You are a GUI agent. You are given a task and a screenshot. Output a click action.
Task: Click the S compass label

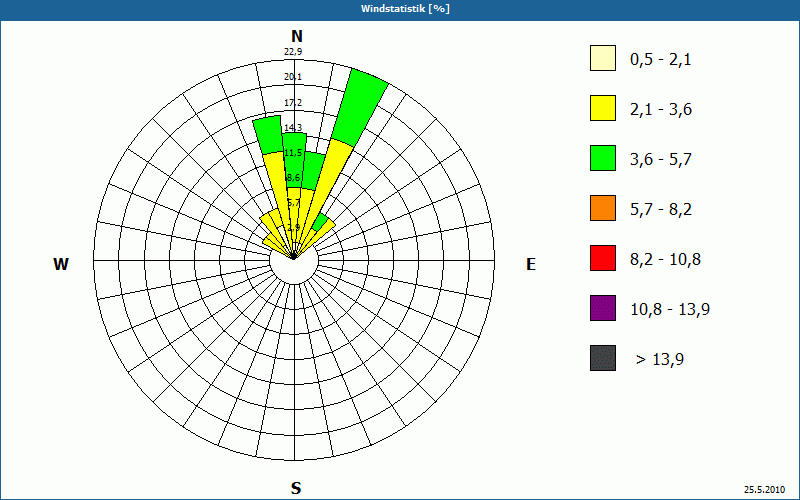click(x=296, y=489)
